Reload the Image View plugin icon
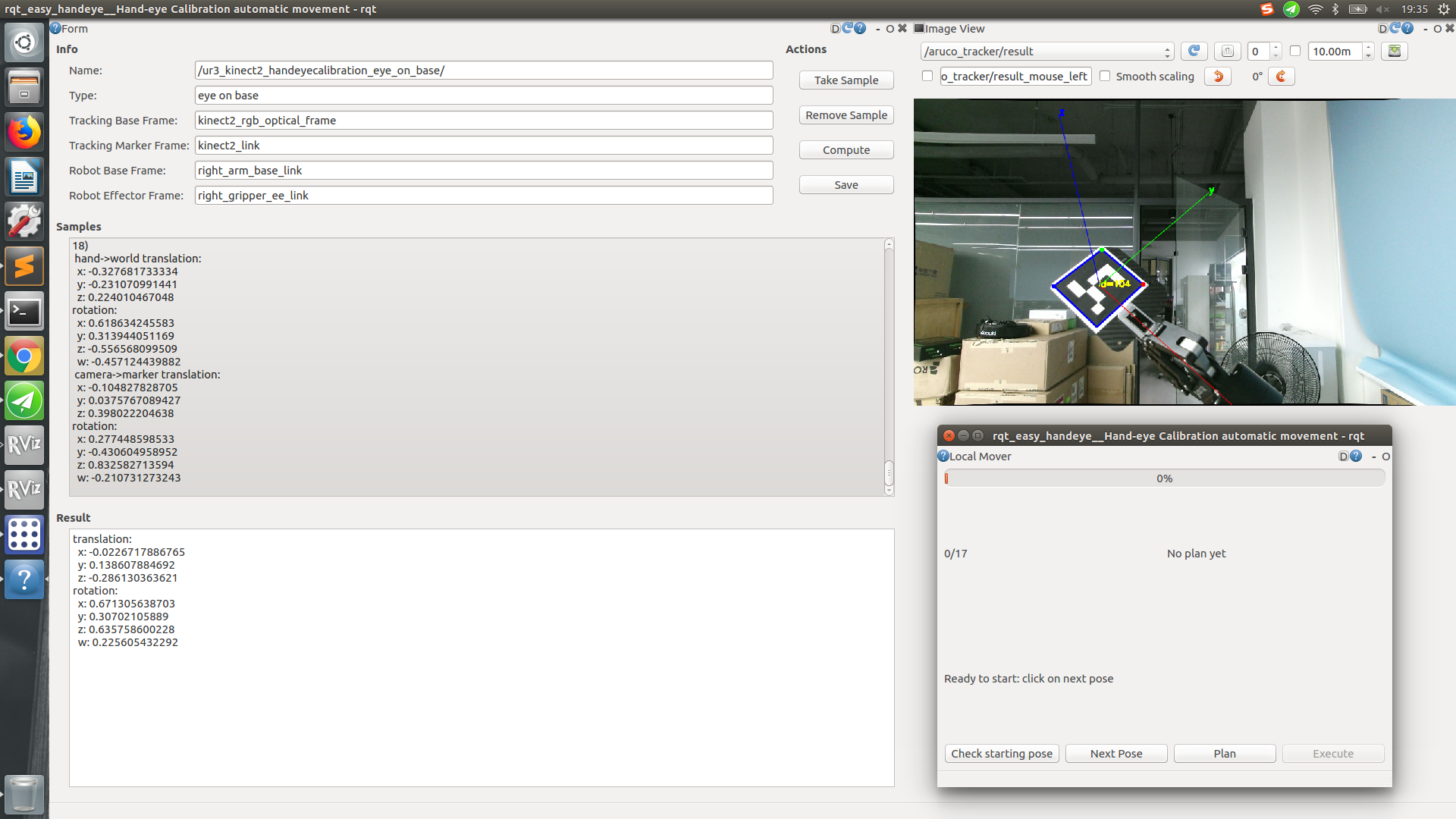1456x819 pixels. [x=1395, y=28]
